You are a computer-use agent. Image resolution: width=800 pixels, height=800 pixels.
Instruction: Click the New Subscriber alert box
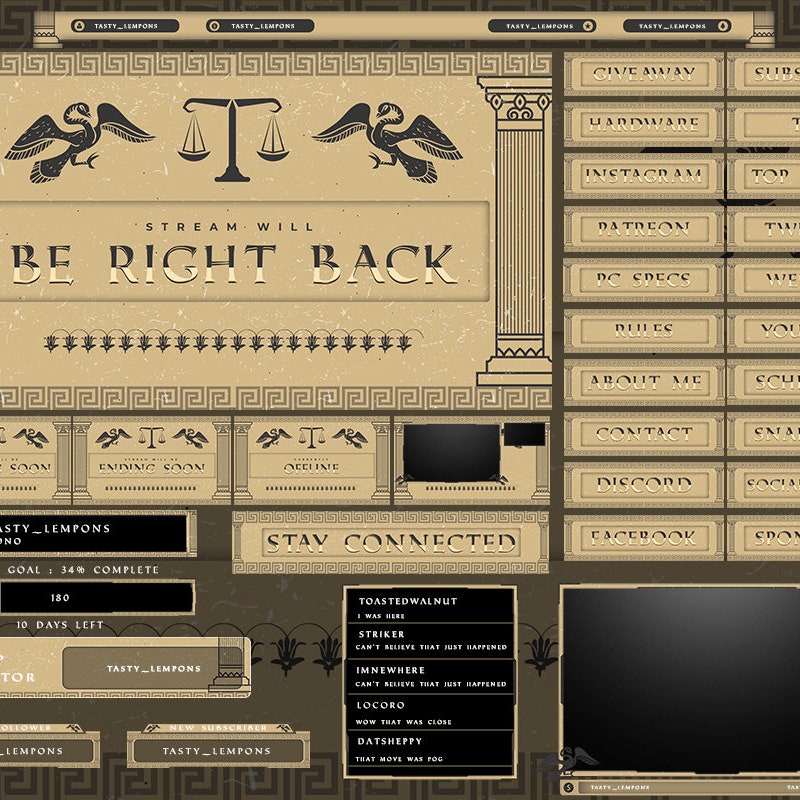pyautogui.click(x=218, y=745)
